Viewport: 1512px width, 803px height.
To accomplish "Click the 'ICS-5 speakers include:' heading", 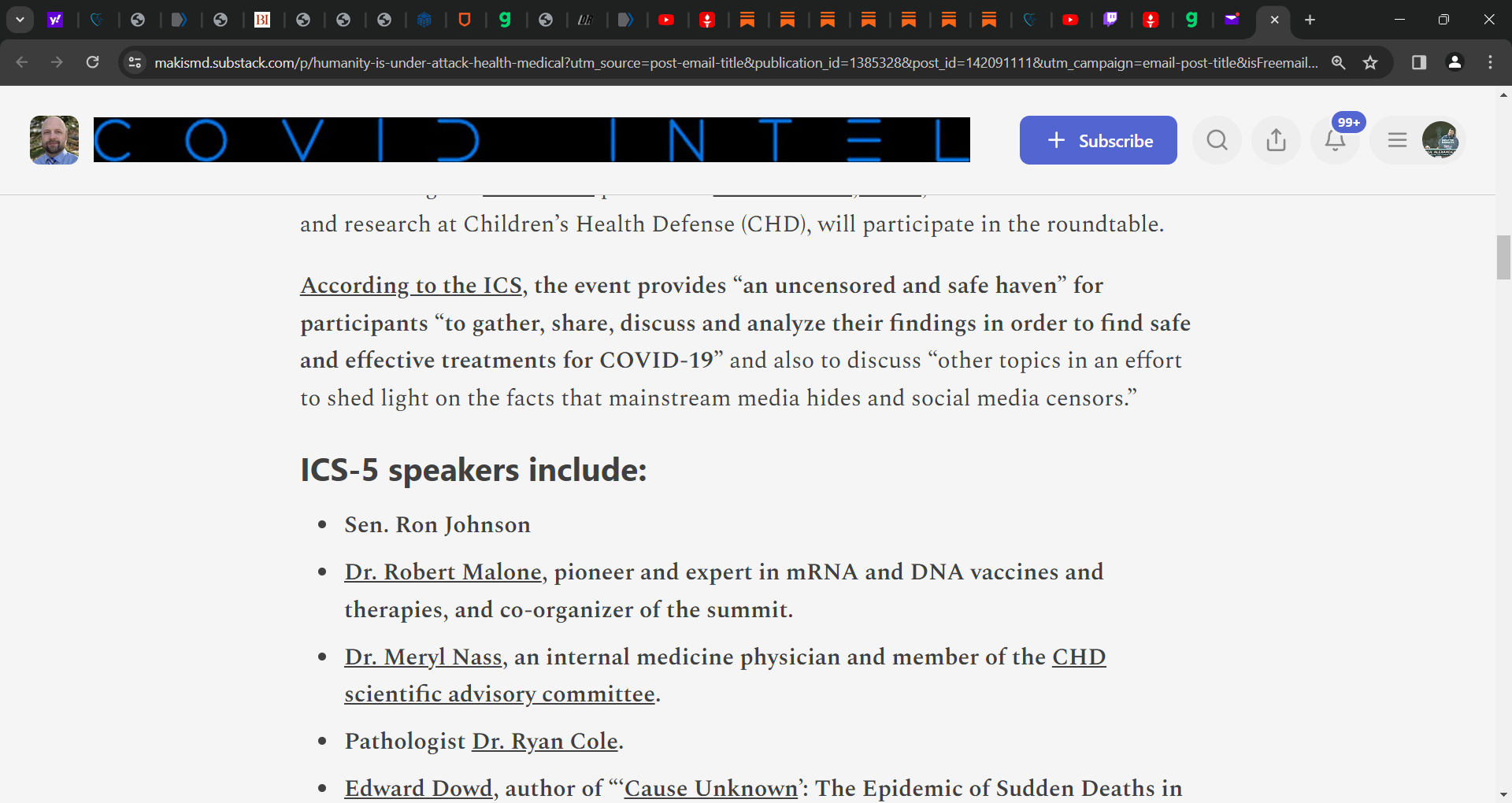I will point(473,470).
